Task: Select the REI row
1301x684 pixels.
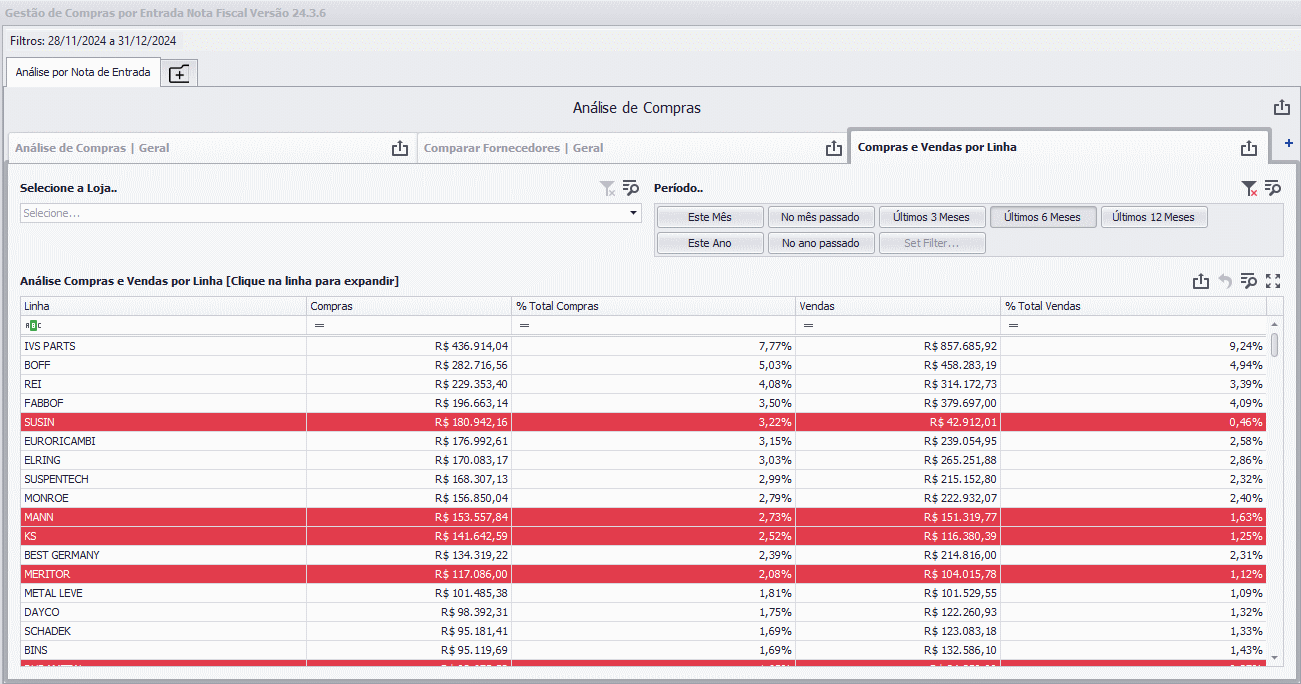Action: pyautogui.click(x=644, y=384)
